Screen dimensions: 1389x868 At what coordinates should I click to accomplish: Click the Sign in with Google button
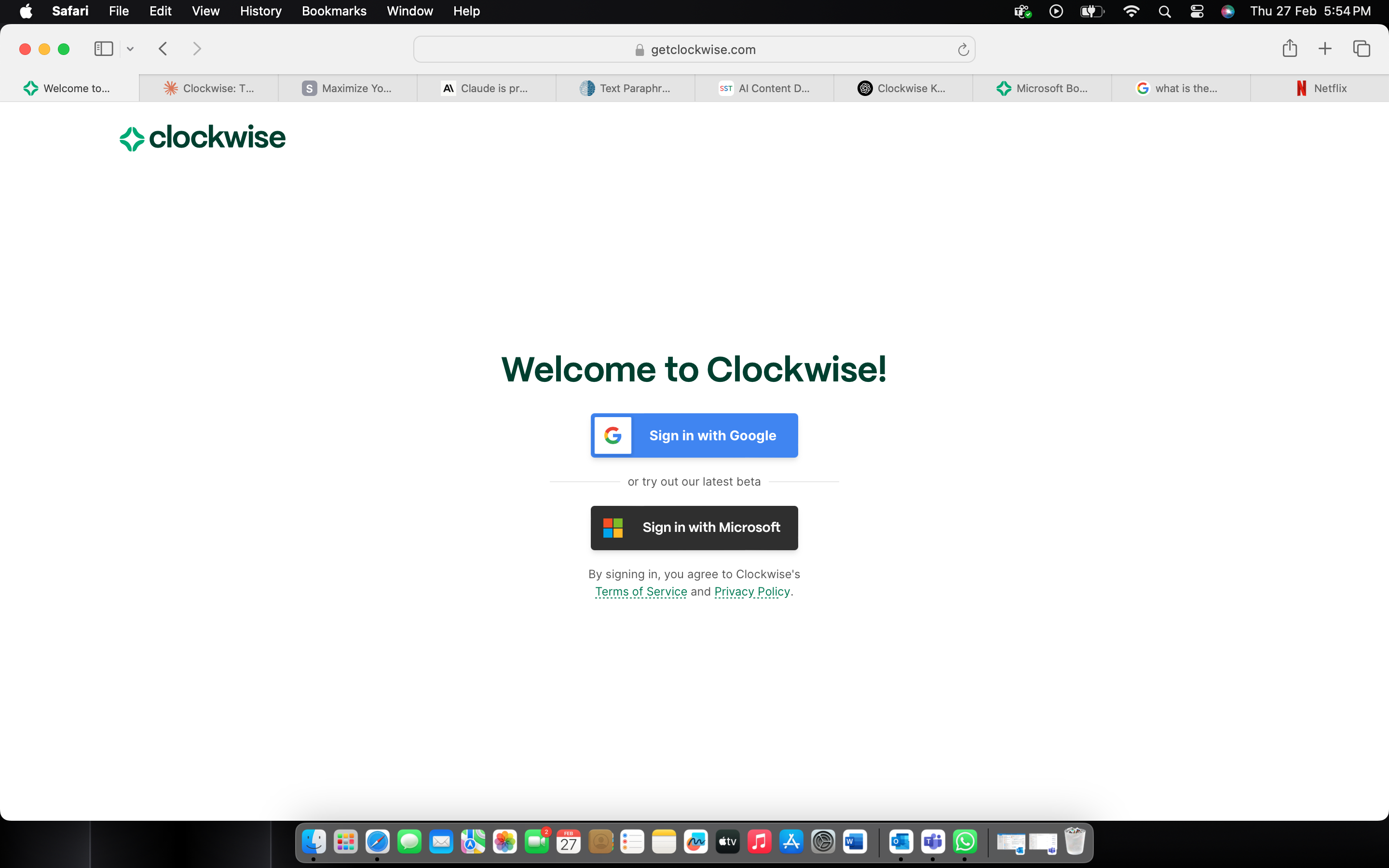pyautogui.click(x=694, y=435)
